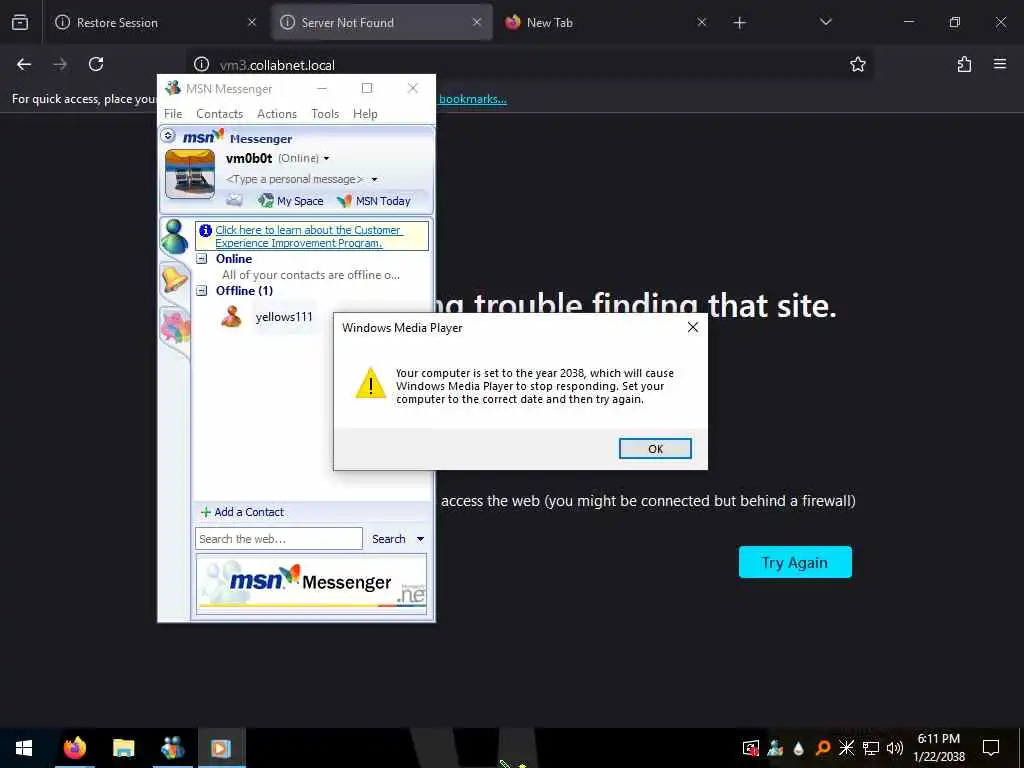Bookmark this page with the star icon
1024x768 pixels.
857,64
